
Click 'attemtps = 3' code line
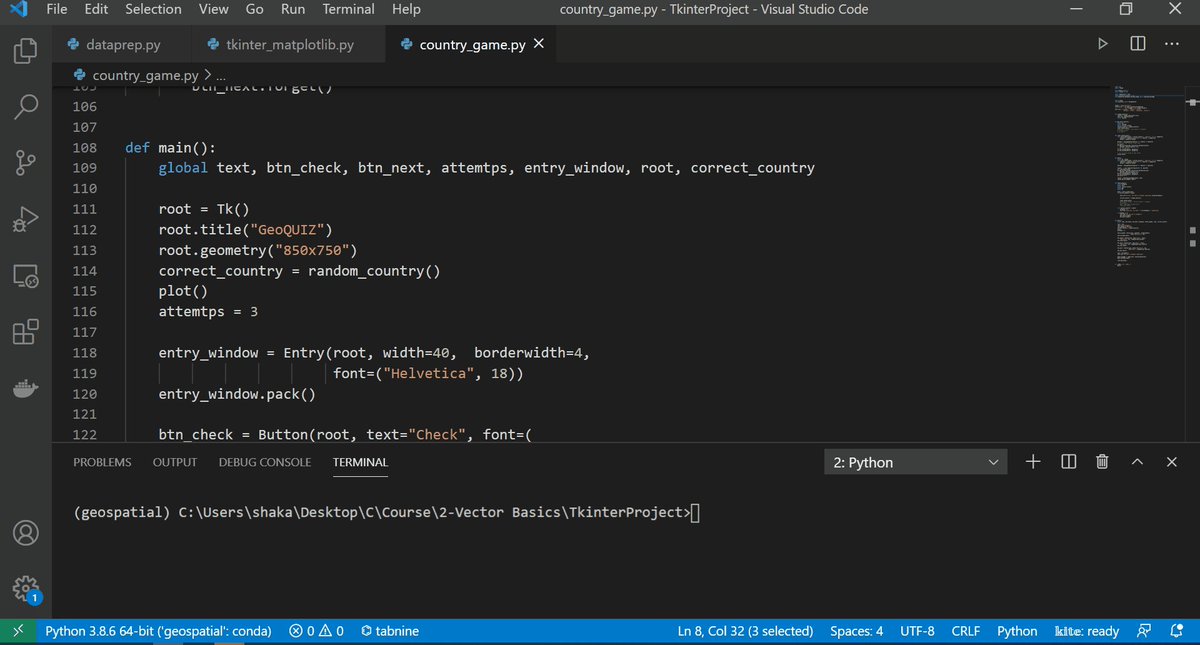(x=208, y=312)
